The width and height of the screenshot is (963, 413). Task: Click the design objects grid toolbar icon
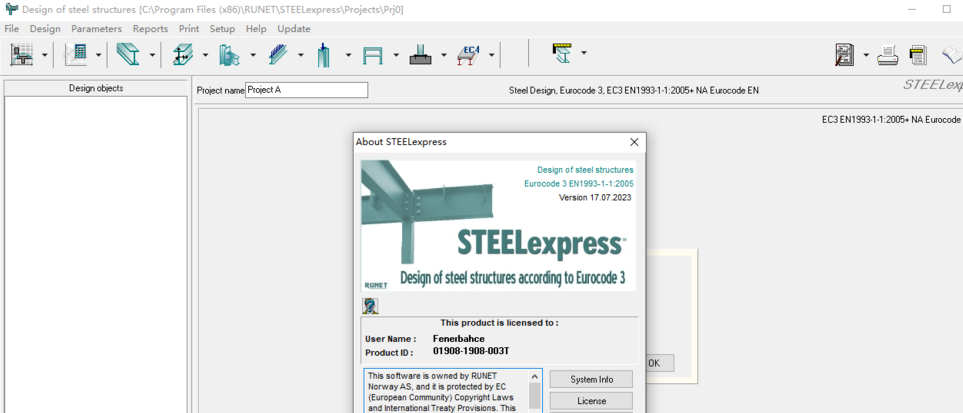(x=21, y=55)
